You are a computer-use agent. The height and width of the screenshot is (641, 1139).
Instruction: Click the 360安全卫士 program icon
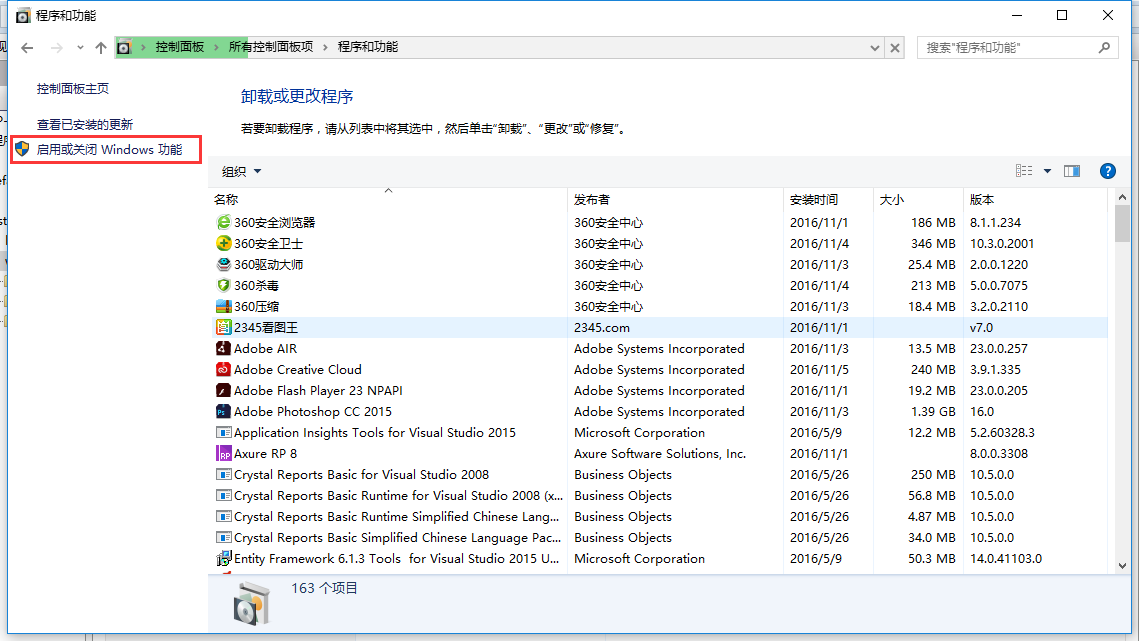click(223, 243)
